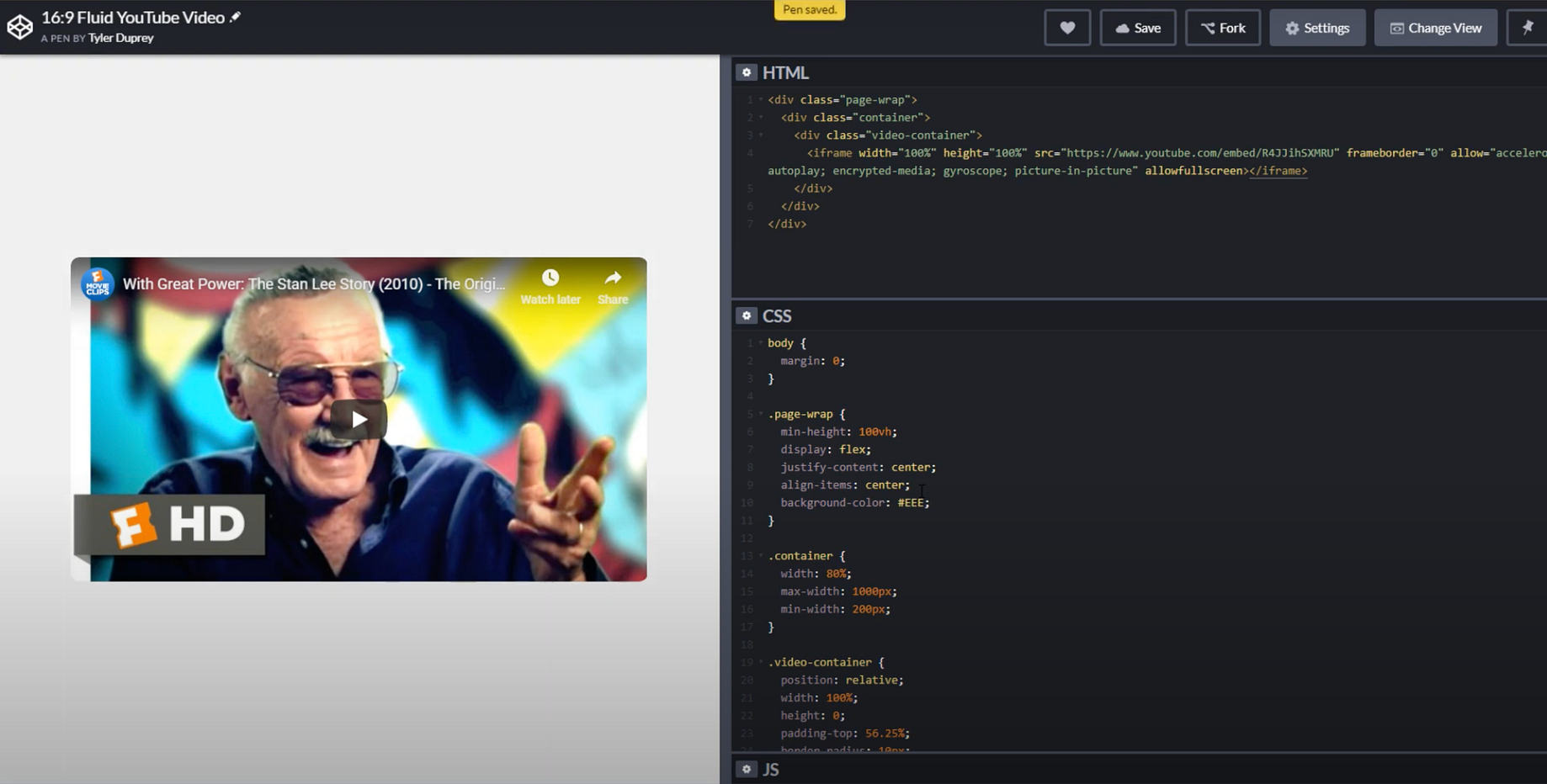The width and height of the screenshot is (1547, 784).
Task: Click the HTML panel title
Action: pyautogui.click(x=785, y=72)
